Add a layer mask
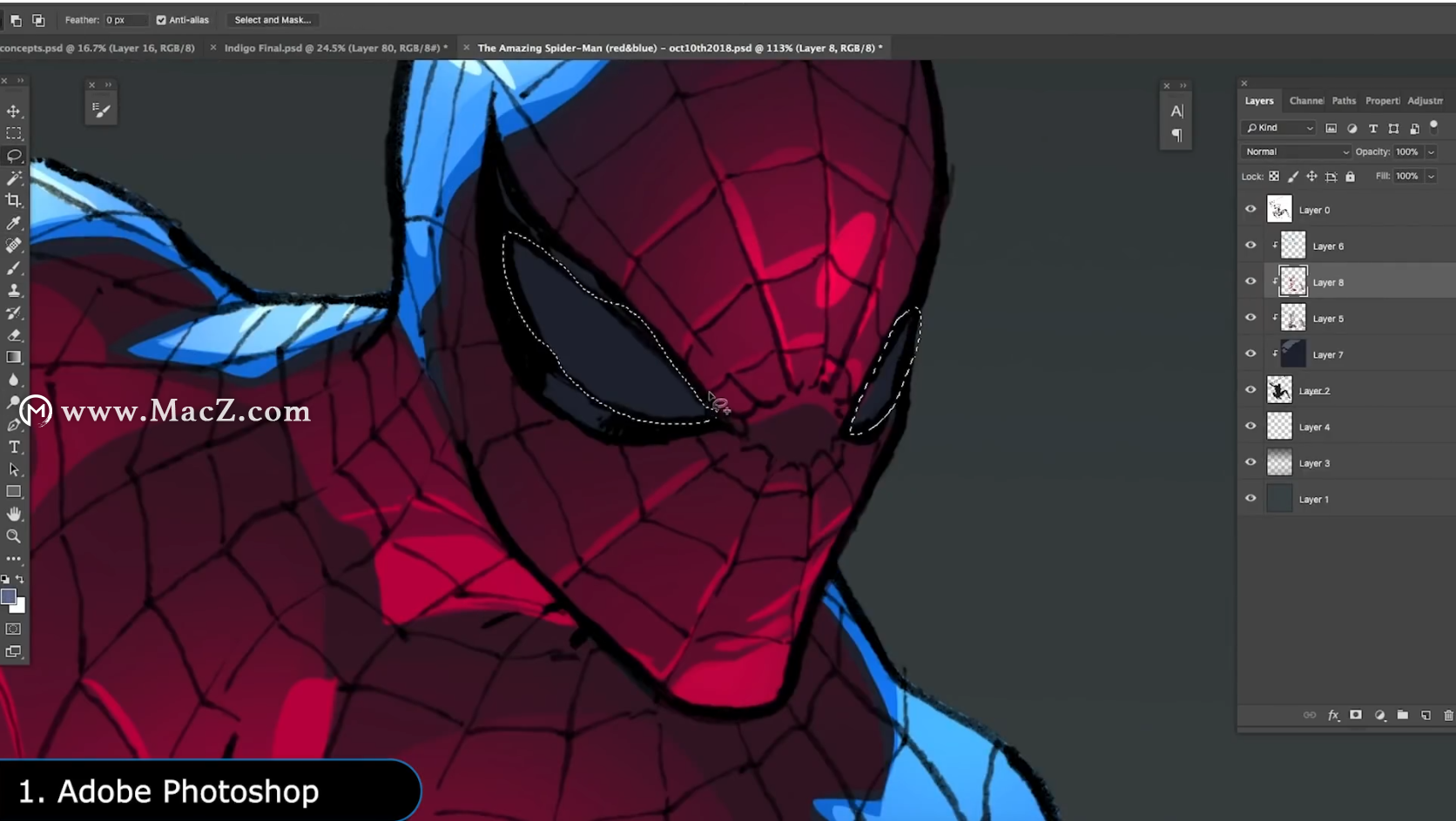Image resolution: width=1456 pixels, height=821 pixels. point(1356,715)
